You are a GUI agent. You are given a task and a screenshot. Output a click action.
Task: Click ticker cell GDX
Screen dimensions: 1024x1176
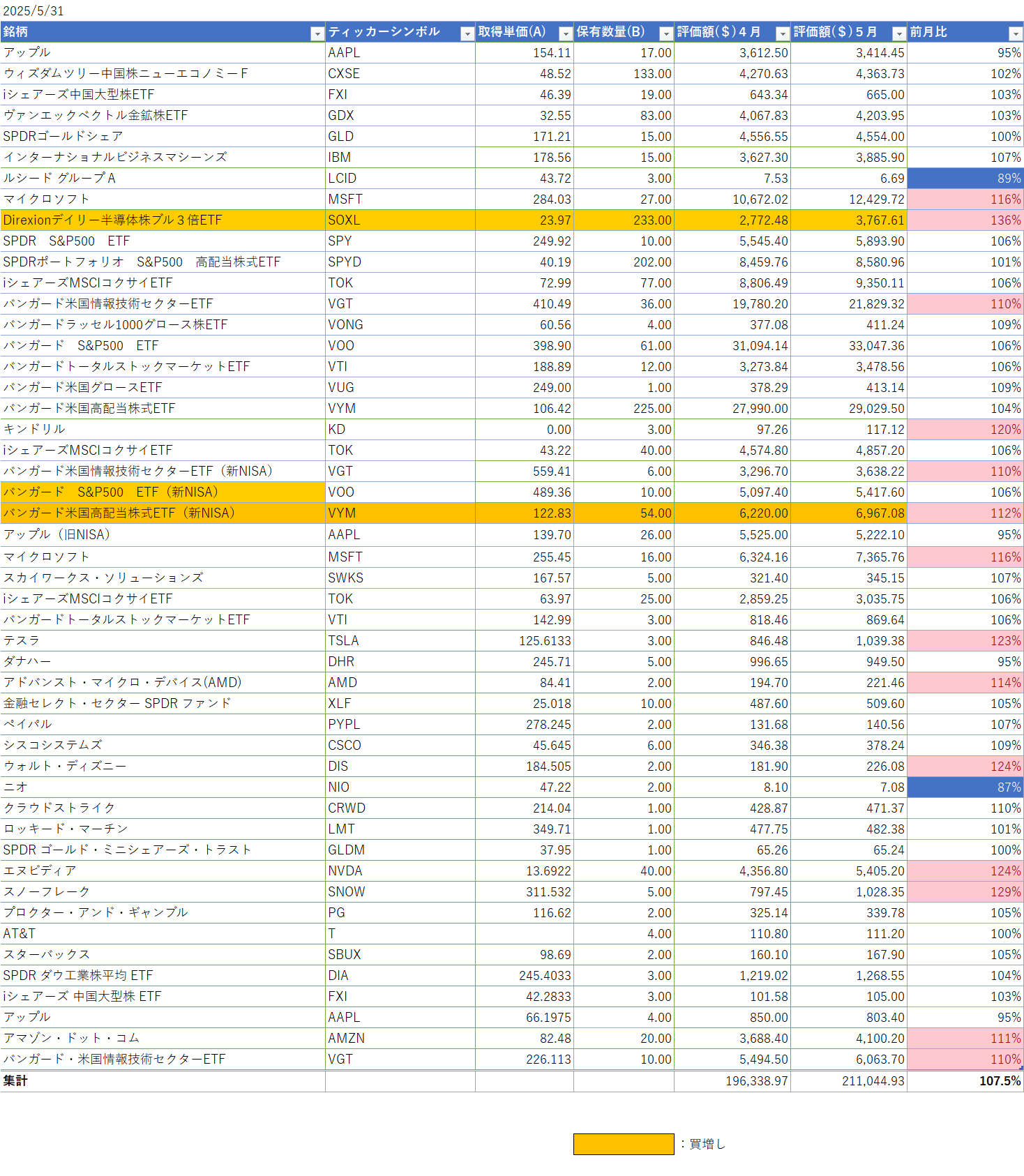pyautogui.click(x=400, y=115)
